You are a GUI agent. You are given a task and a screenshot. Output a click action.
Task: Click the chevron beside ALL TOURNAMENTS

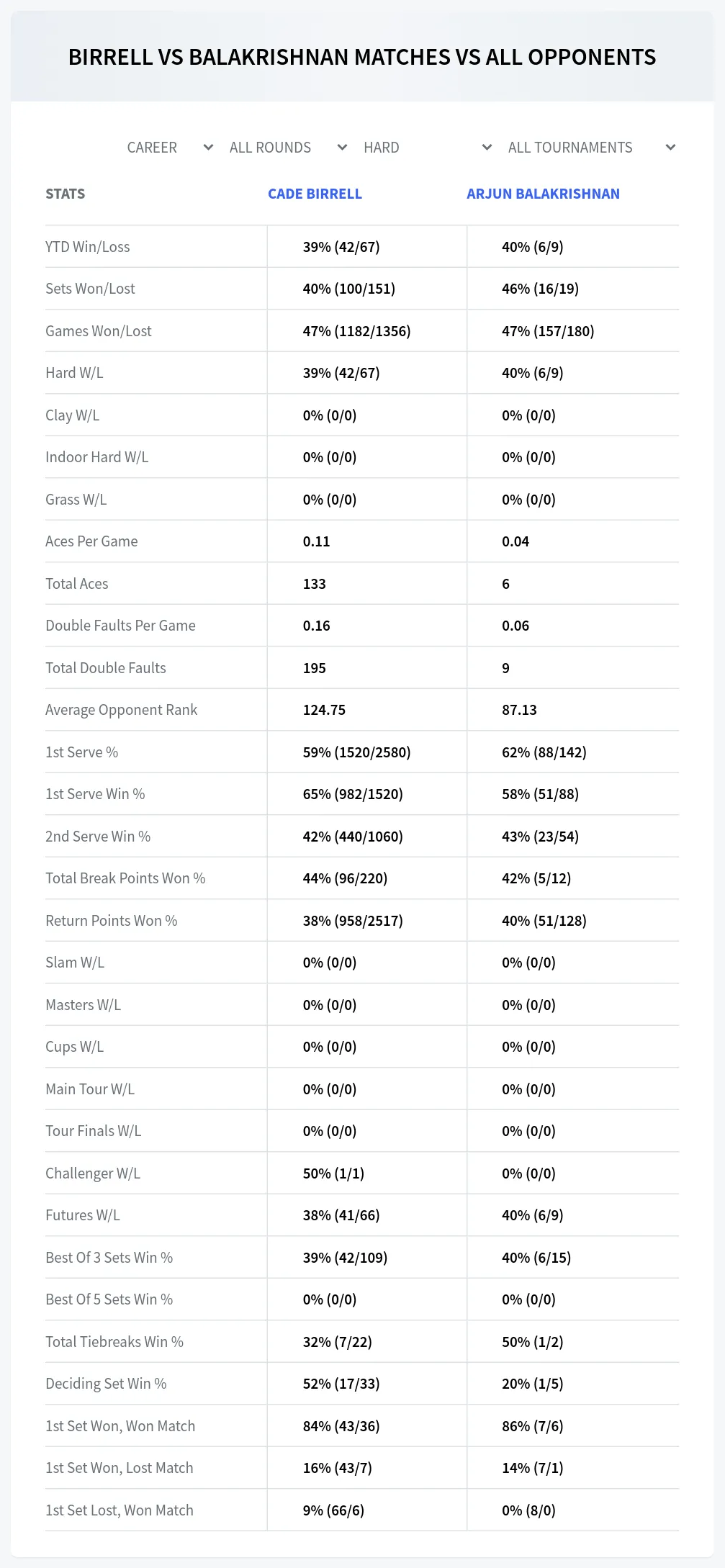[x=670, y=148]
